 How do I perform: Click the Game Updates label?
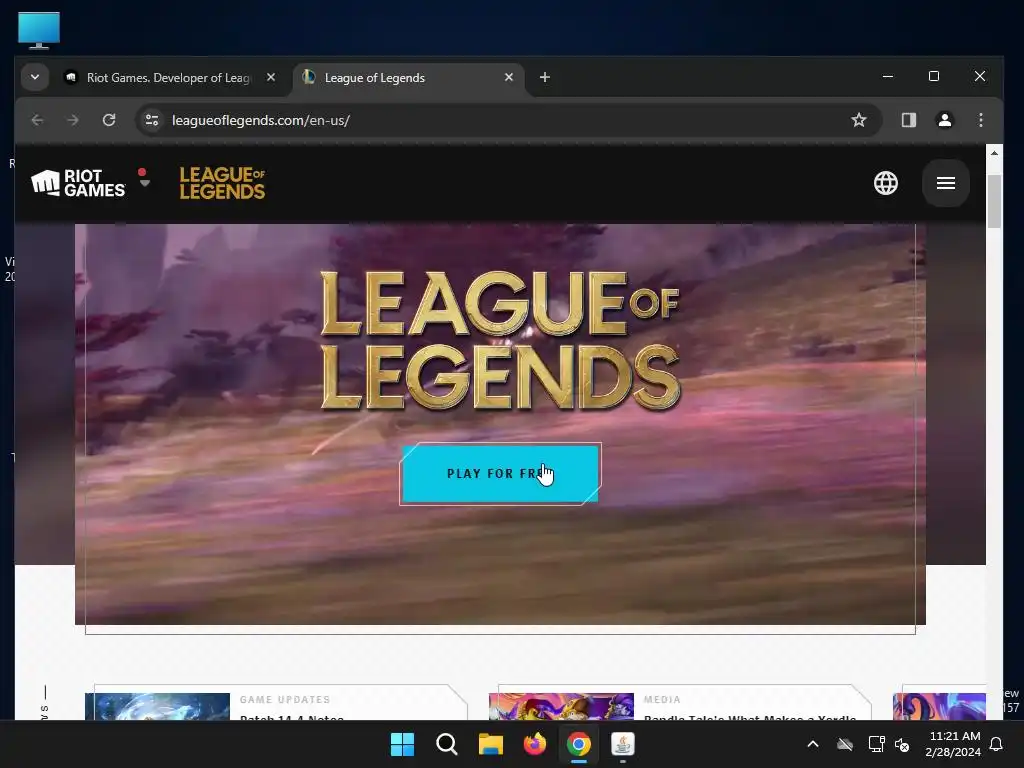tap(285, 699)
